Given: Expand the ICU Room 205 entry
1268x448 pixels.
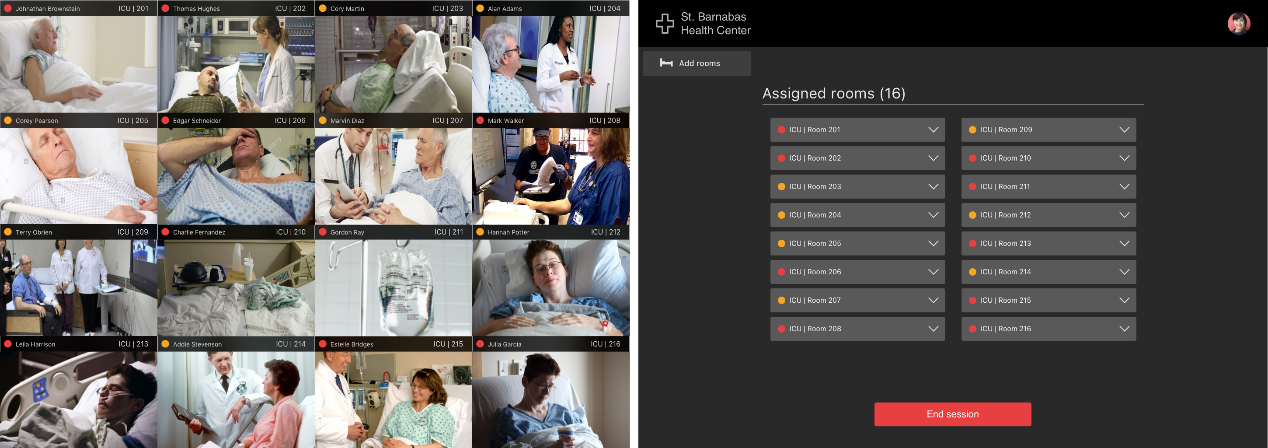Looking at the screenshot, I should click(857, 244).
